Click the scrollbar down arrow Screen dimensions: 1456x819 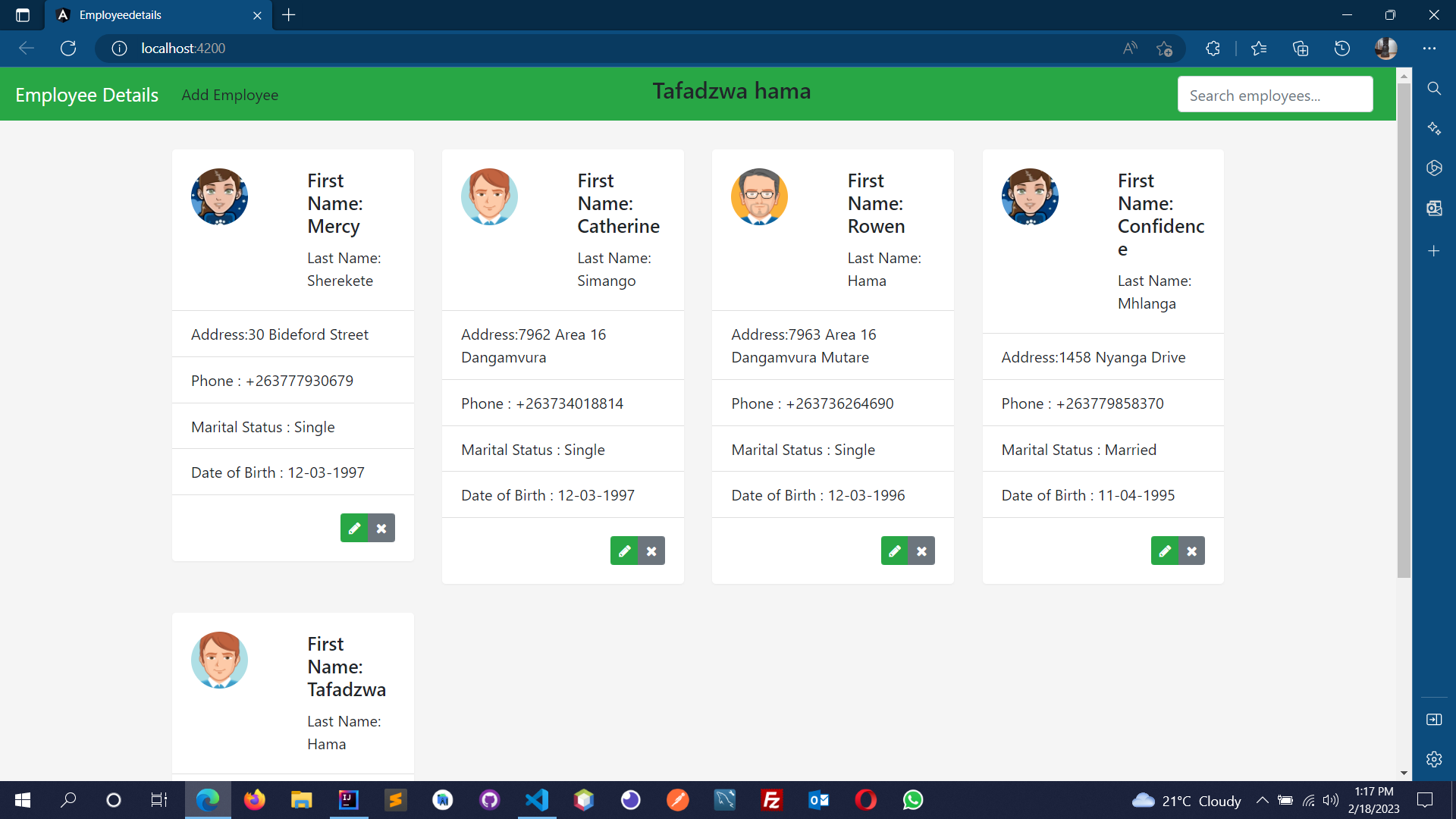1404,773
